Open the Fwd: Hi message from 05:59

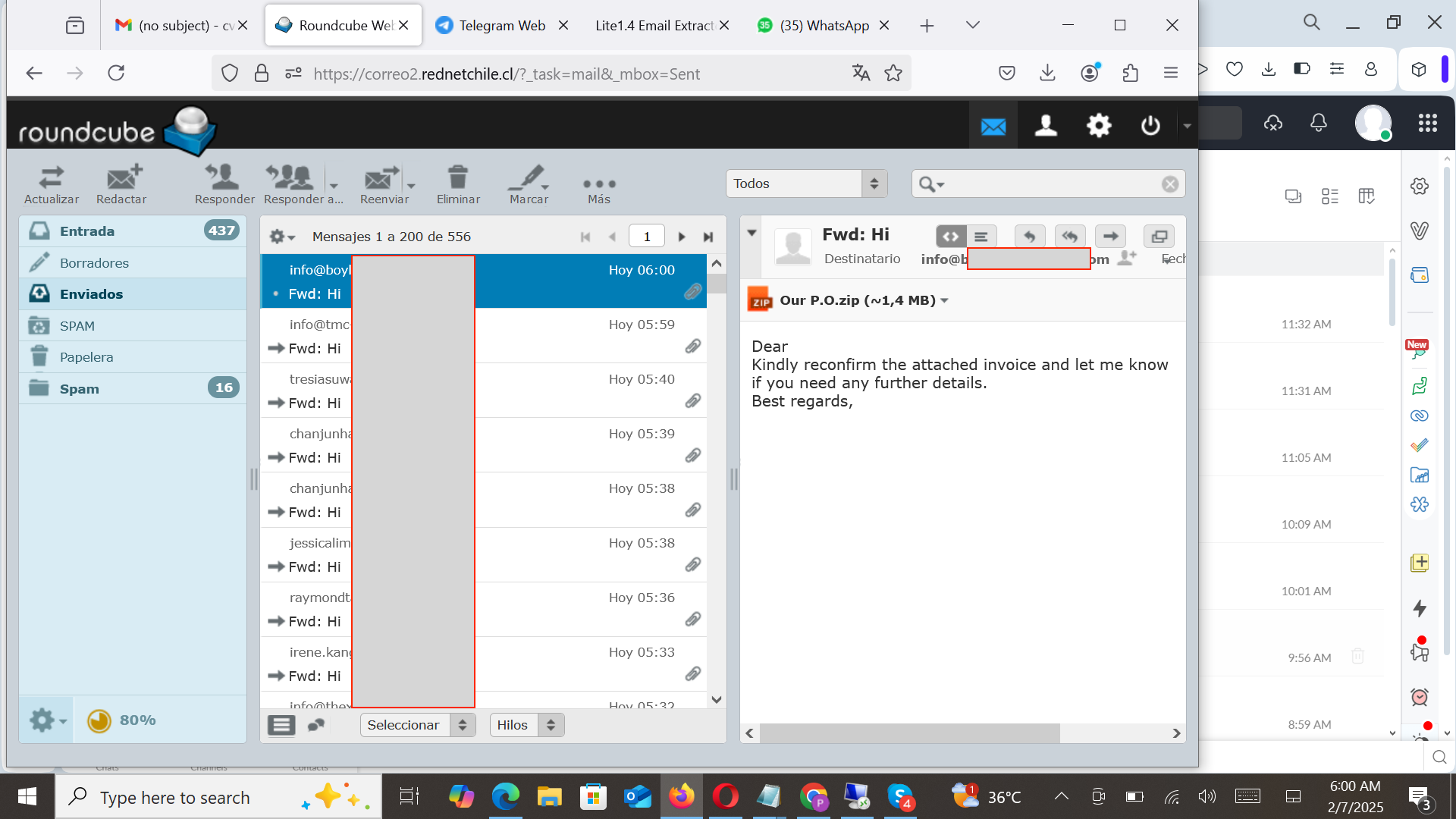(531, 336)
